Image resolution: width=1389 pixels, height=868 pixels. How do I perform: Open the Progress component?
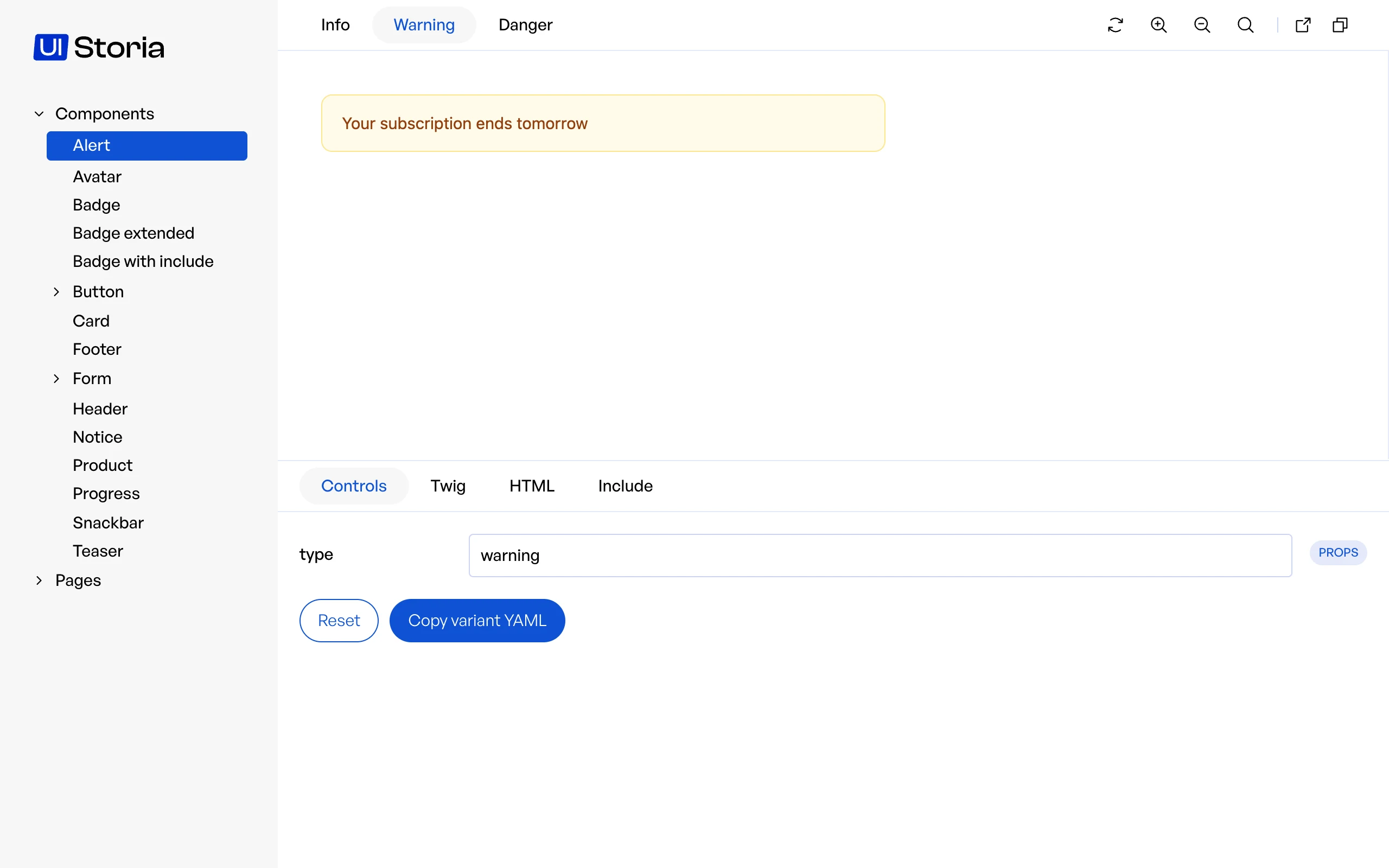pyautogui.click(x=106, y=494)
